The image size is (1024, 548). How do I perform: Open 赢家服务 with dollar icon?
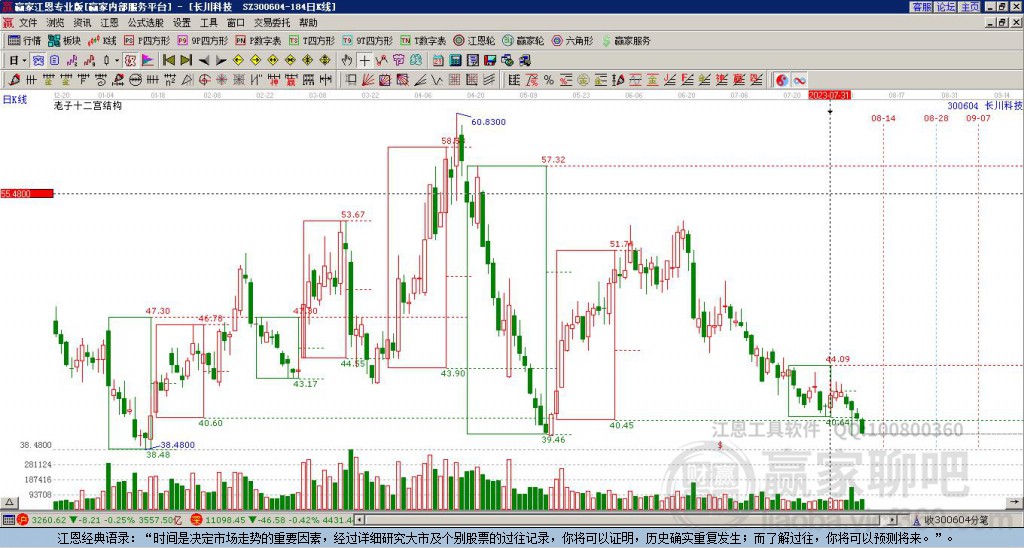[626, 40]
